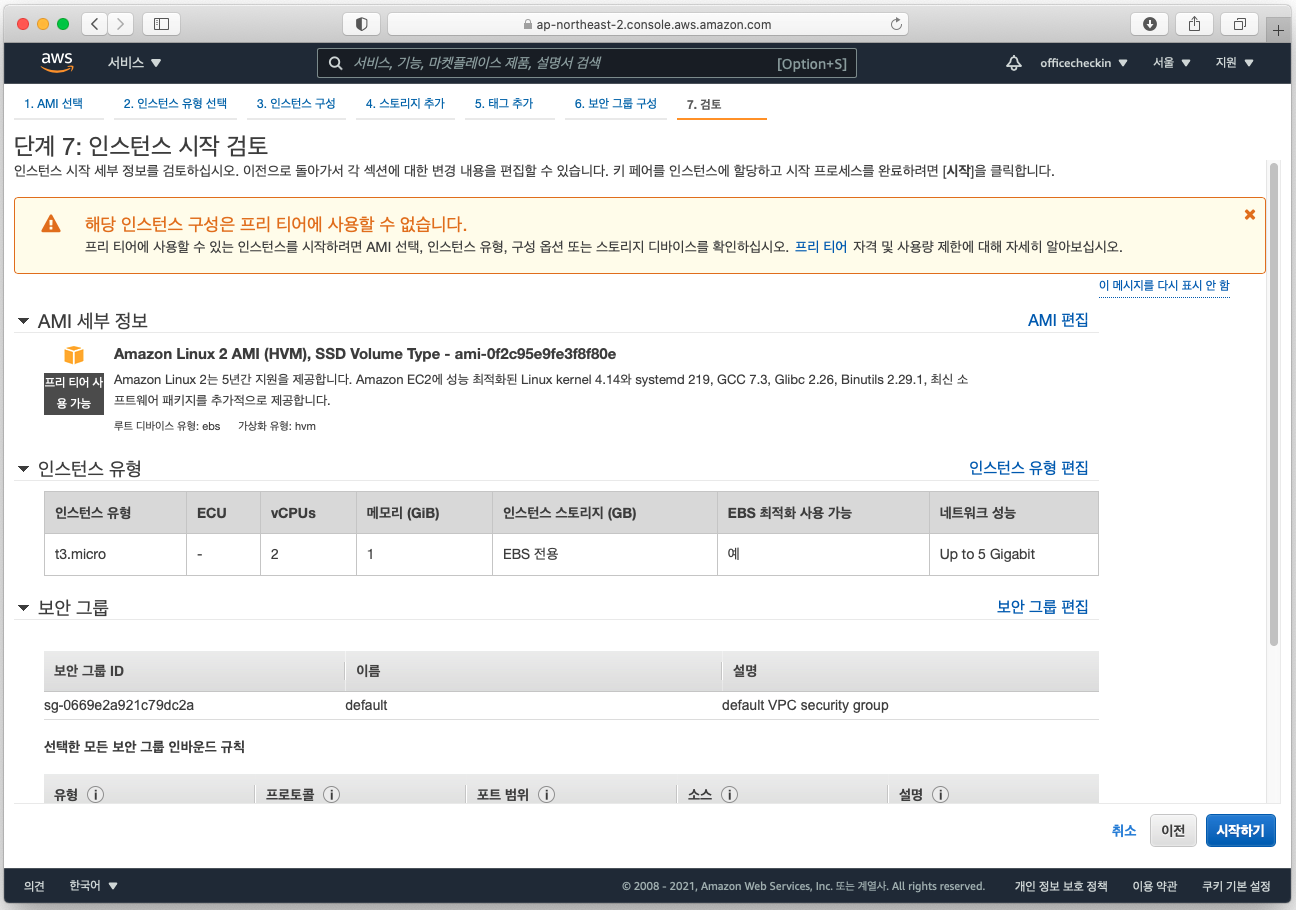
Task: Go to step 4. 스토리지 추가
Action: (x=405, y=104)
